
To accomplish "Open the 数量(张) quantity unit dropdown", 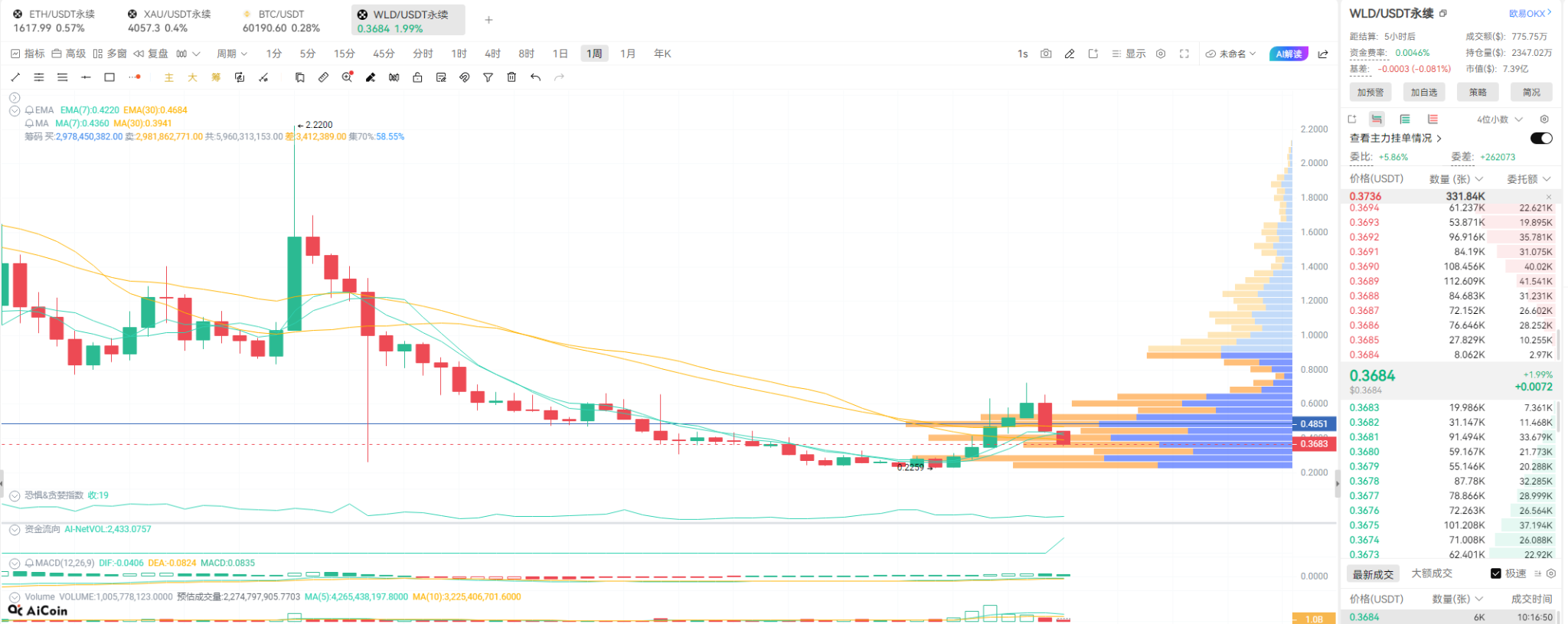I will (x=1456, y=179).
